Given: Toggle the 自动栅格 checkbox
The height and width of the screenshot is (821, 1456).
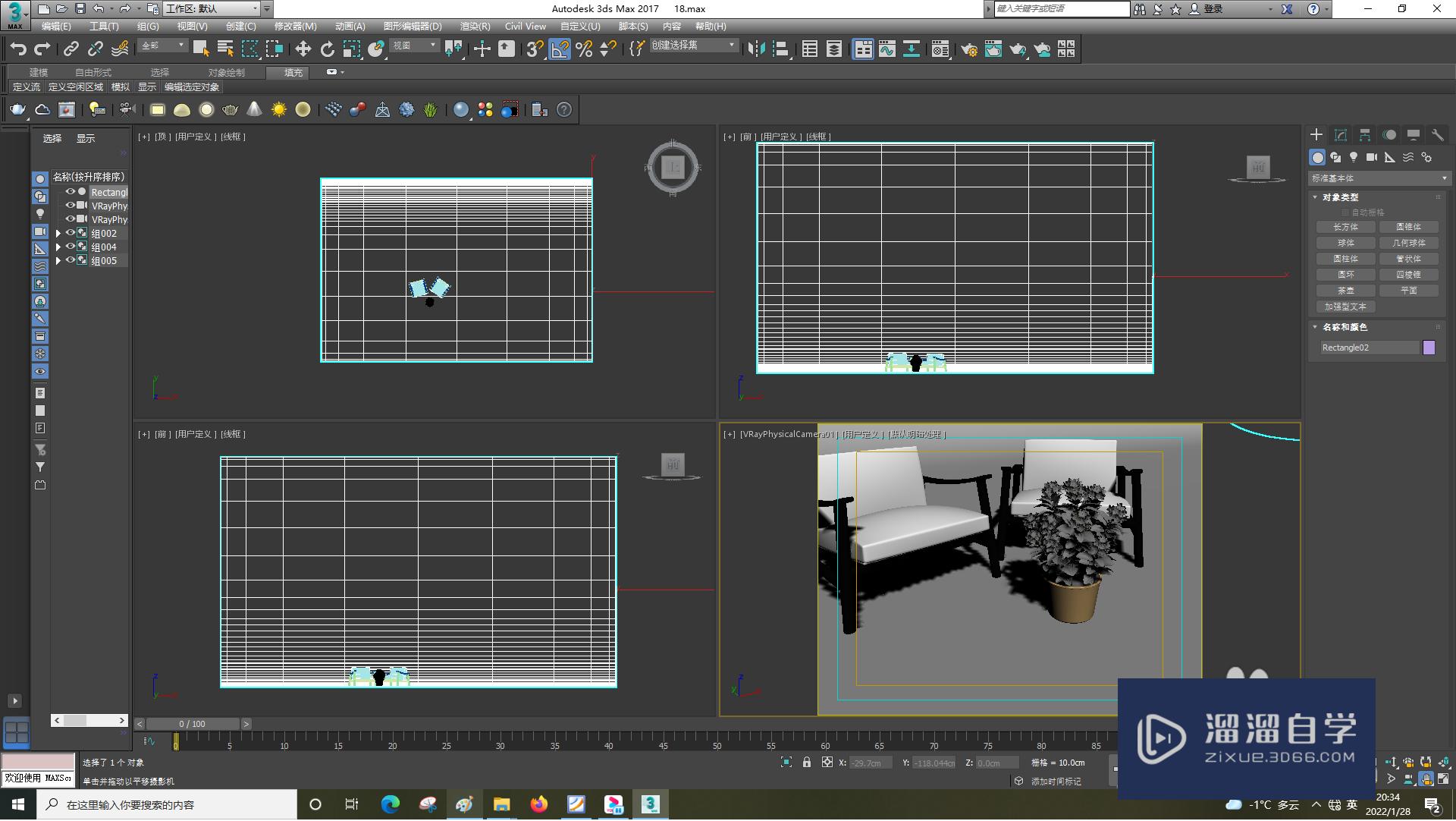Looking at the screenshot, I should point(1345,212).
